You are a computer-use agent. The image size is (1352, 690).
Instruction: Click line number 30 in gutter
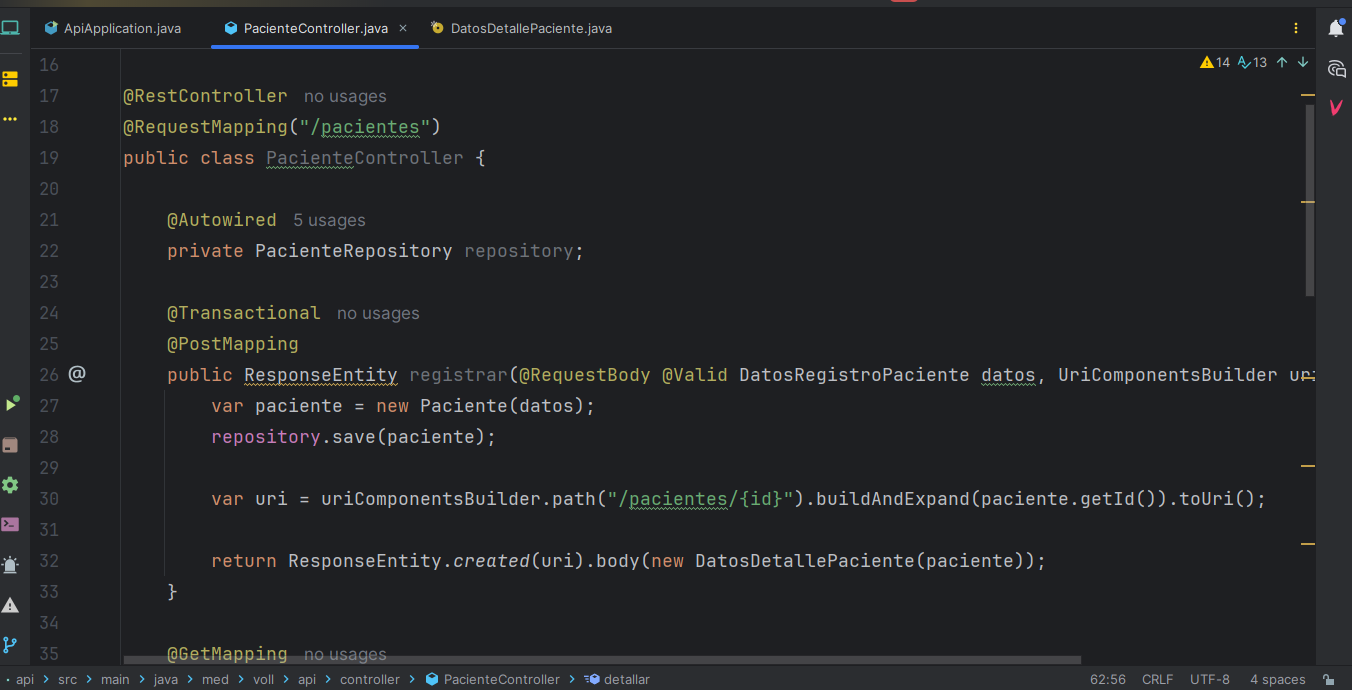tap(49, 499)
